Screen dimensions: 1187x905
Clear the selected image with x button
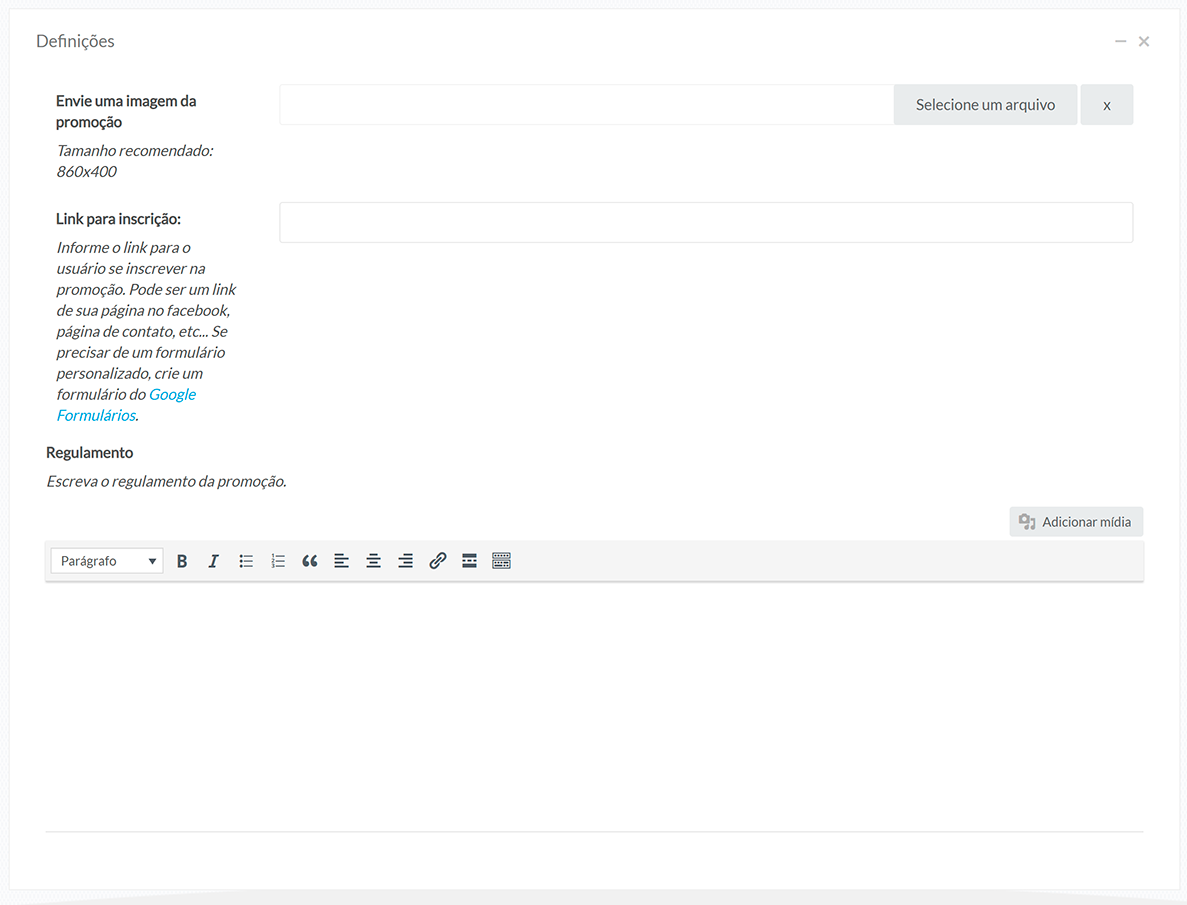pyautogui.click(x=1106, y=105)
